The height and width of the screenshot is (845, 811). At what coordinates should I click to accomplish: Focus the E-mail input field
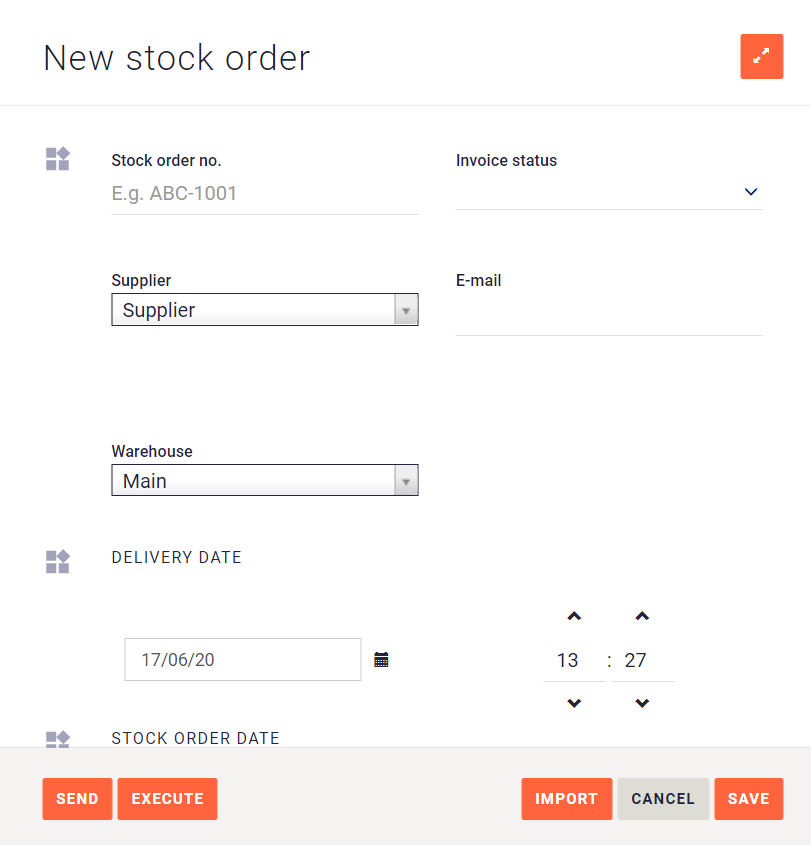point(608,313)
